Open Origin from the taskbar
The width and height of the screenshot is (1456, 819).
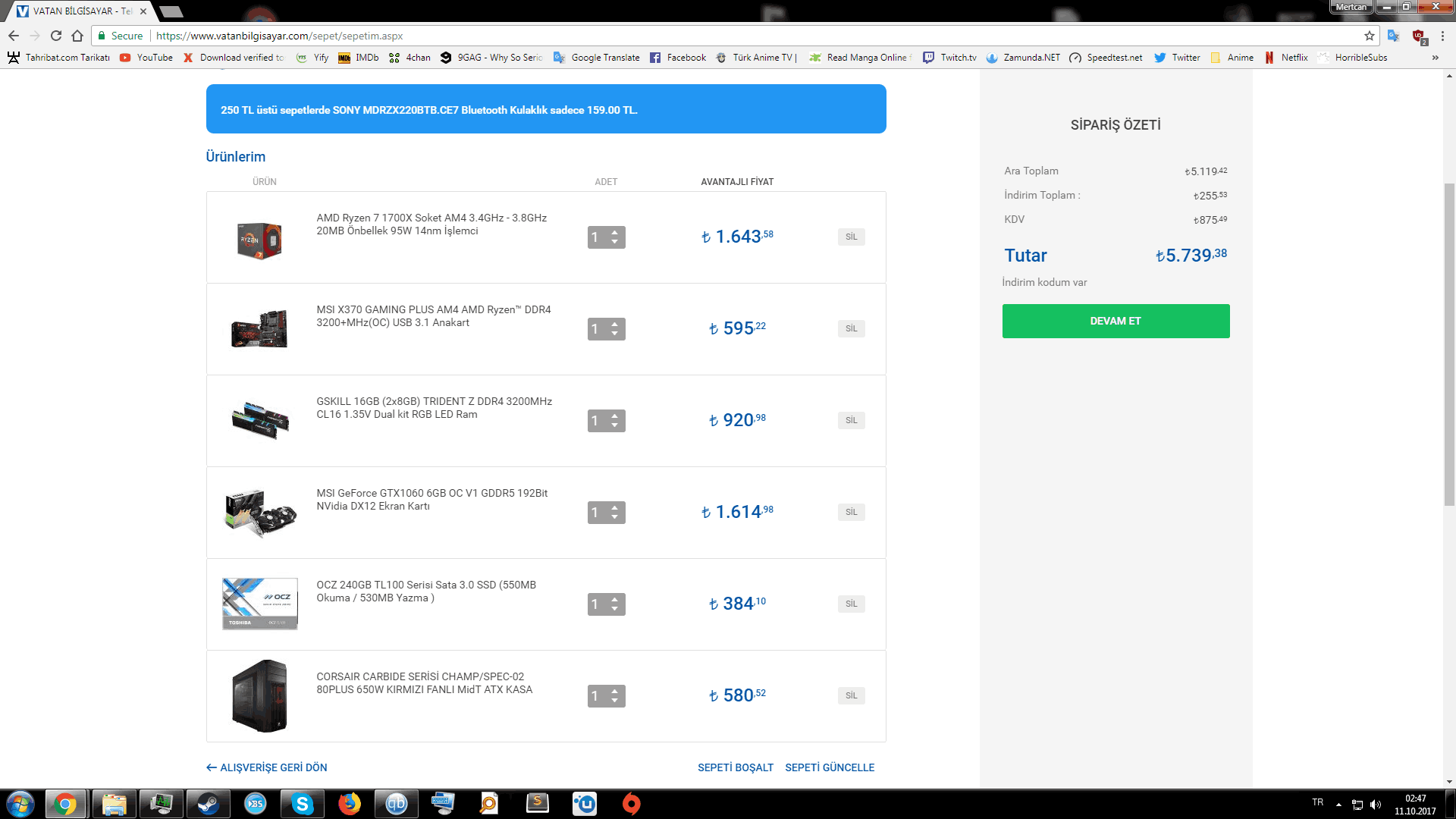click(631, 804)
